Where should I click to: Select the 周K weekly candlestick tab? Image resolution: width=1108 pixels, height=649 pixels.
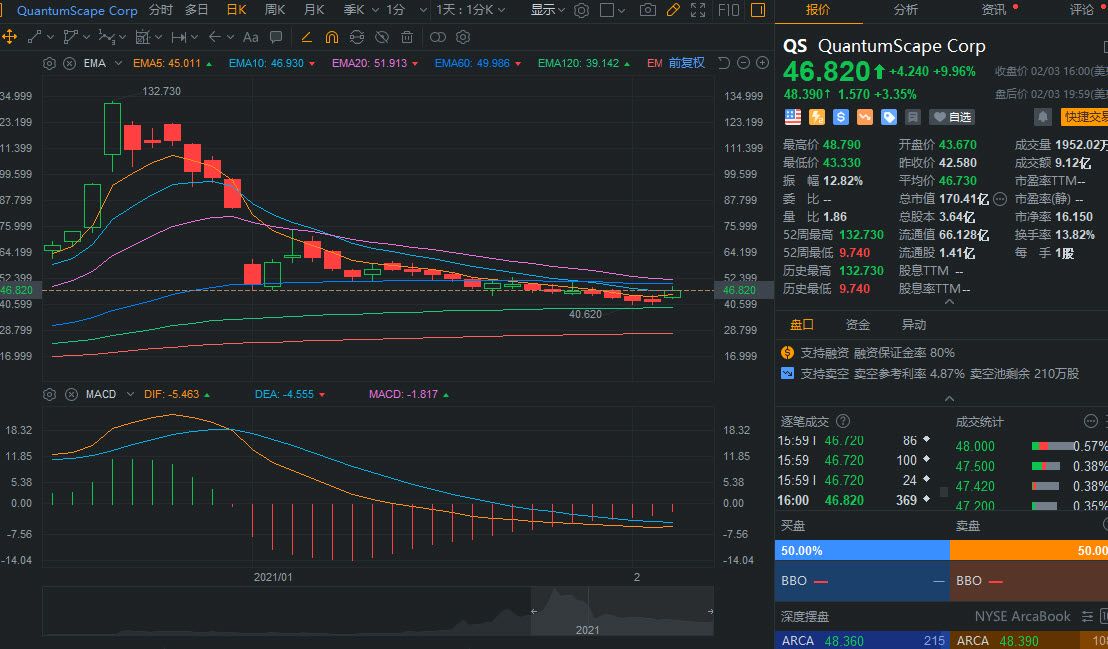[x=275, y=10]
